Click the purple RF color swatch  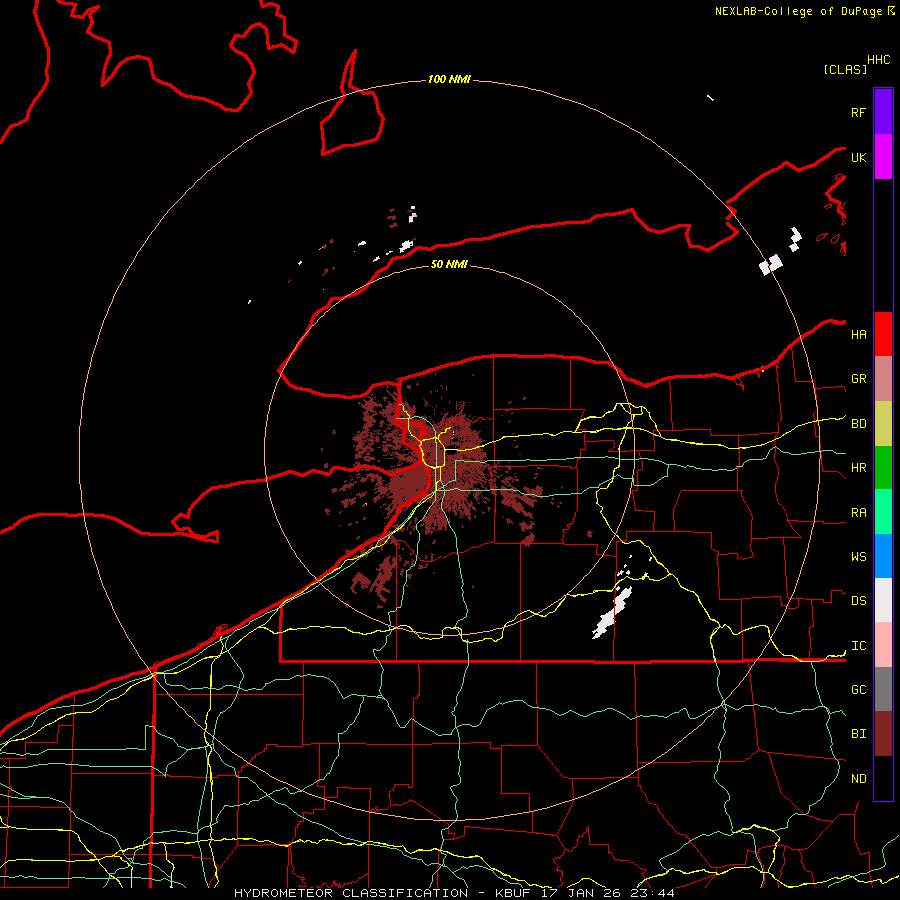(x=883, y=112)
